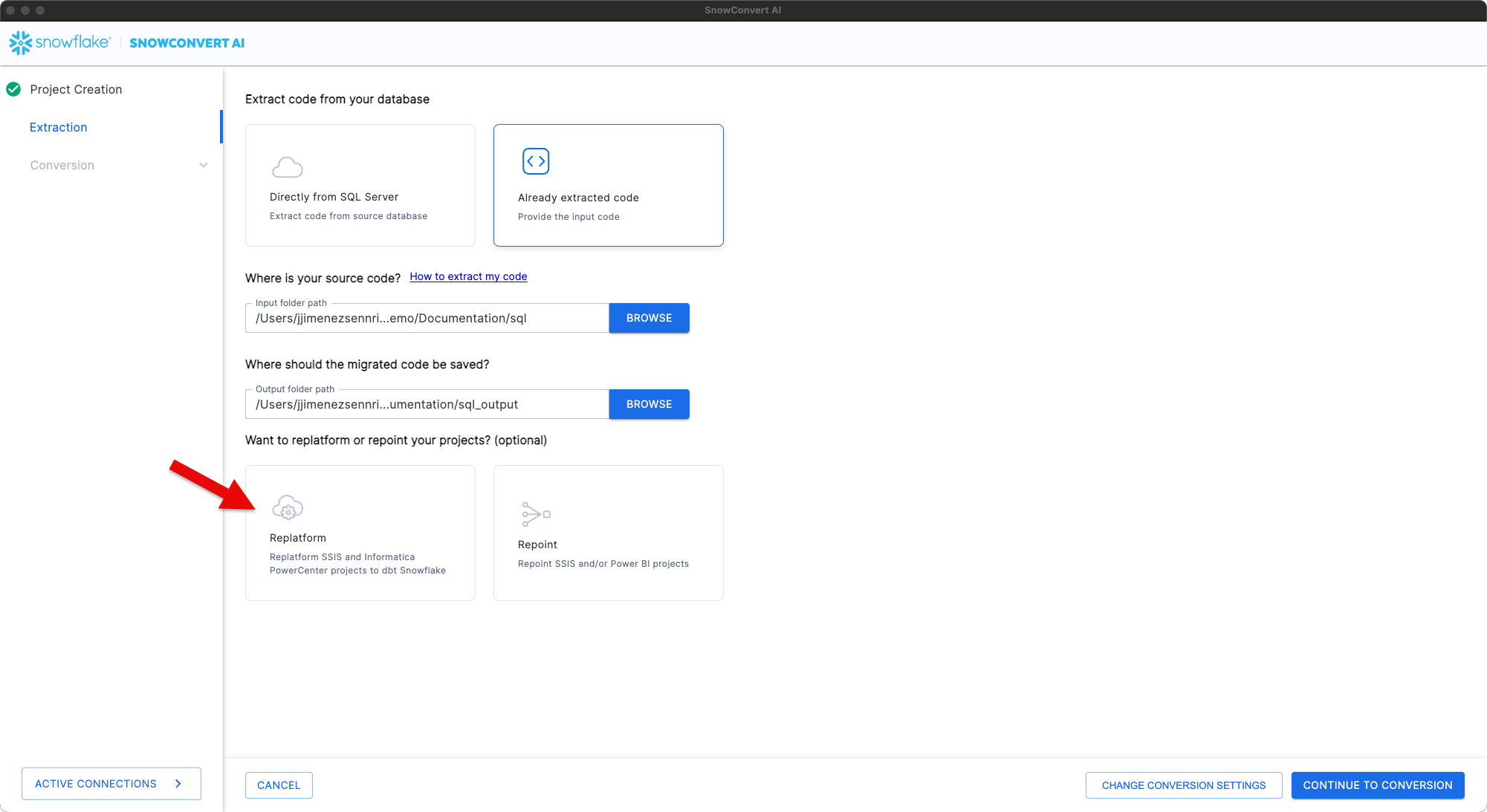Image resolution: width=1487 pixels, height=812 pixels.
Task: Click the CANCEL button
Action: click(279, 785)
